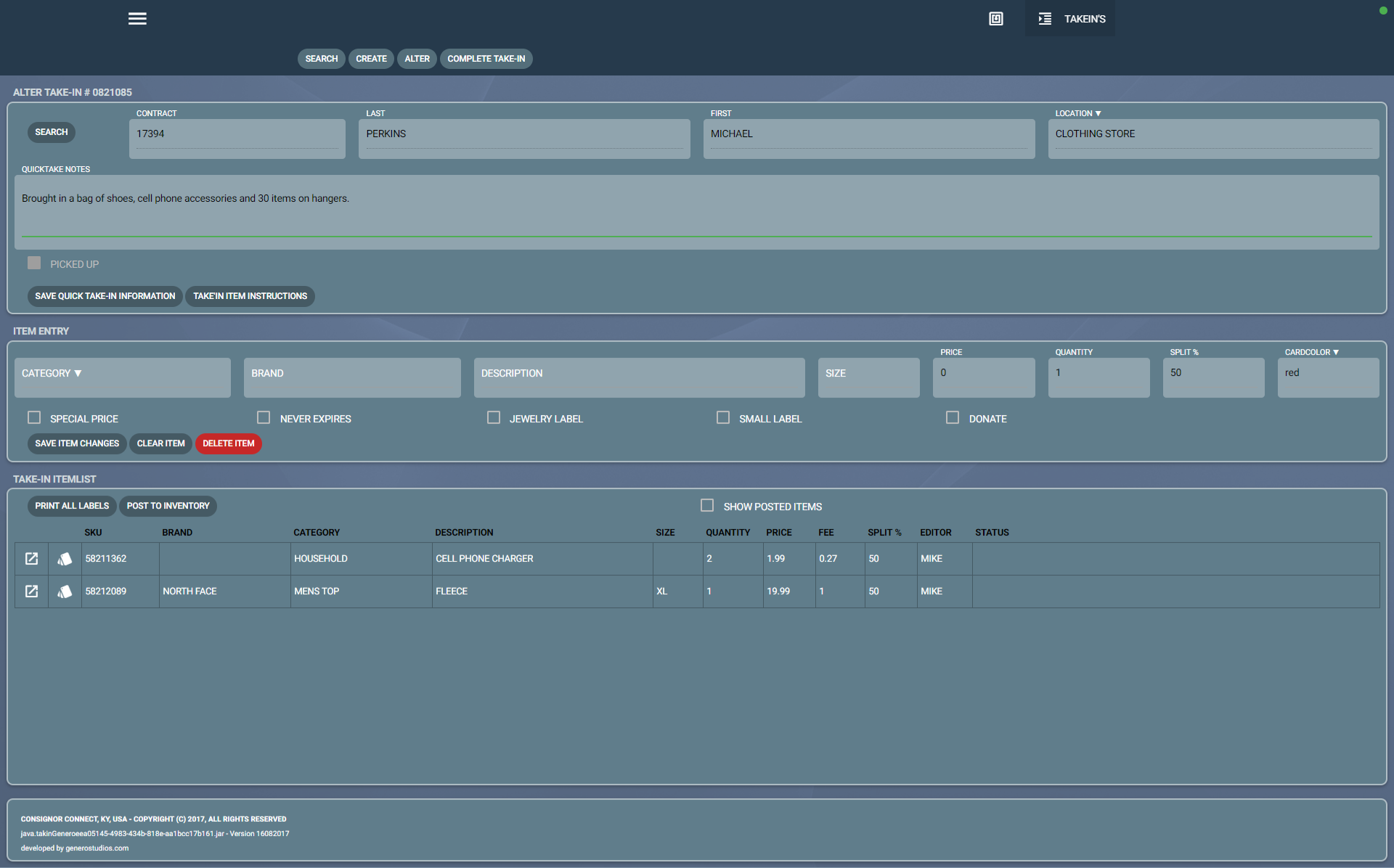The image size is (1394, 868).
Task: Click the TAKEIN'S list icon
Action: (x=1045, y=19)
